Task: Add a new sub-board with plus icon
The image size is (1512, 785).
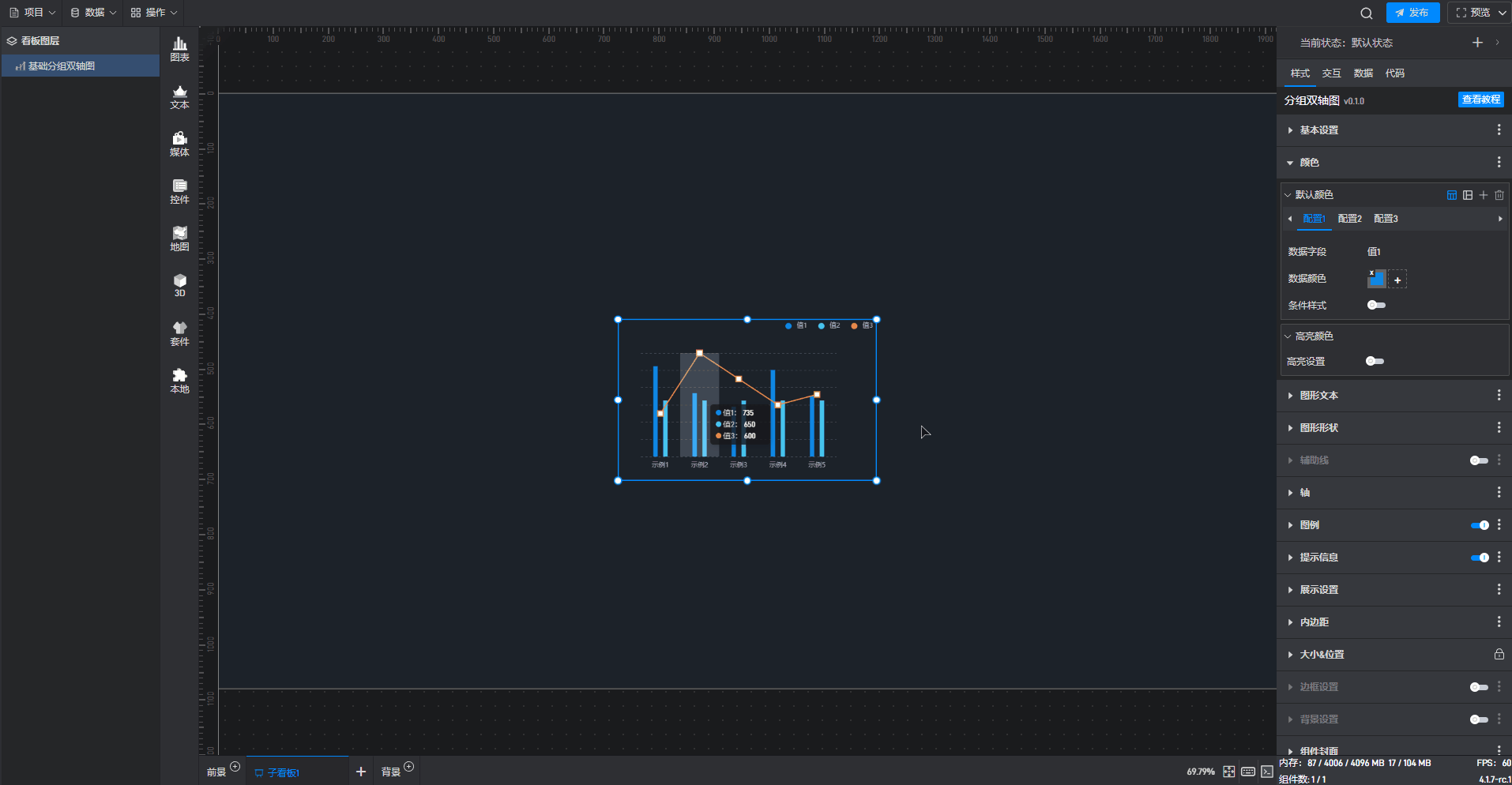Action: click(361, 772)
